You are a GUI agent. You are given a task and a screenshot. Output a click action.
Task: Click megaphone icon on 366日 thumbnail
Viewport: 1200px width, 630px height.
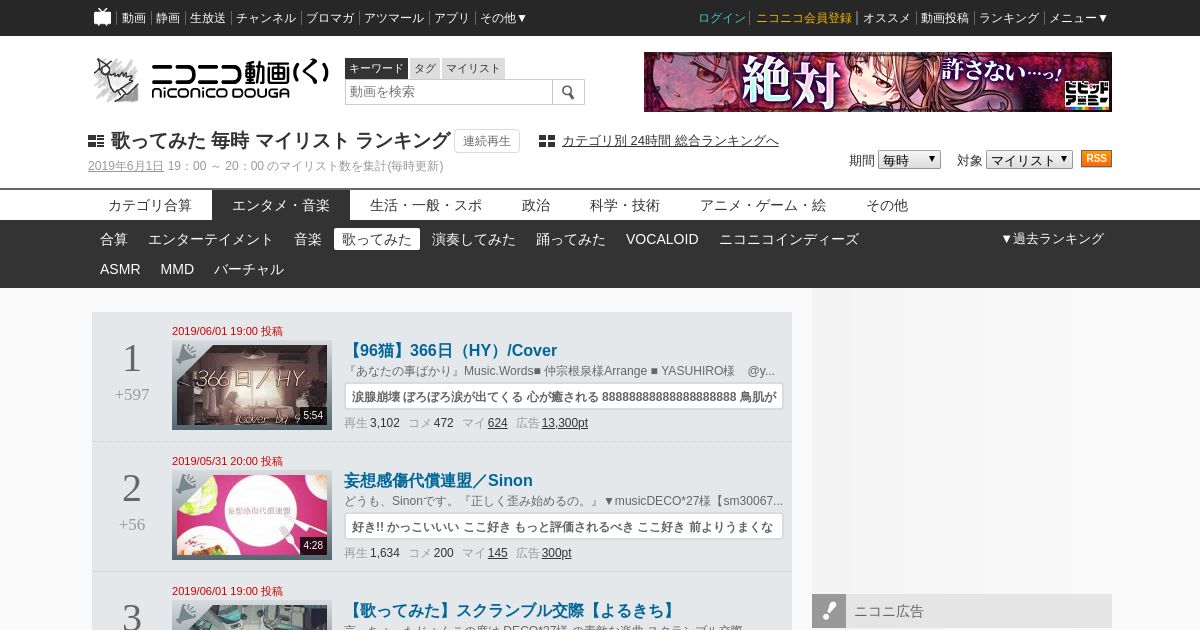tap(186, 354)
